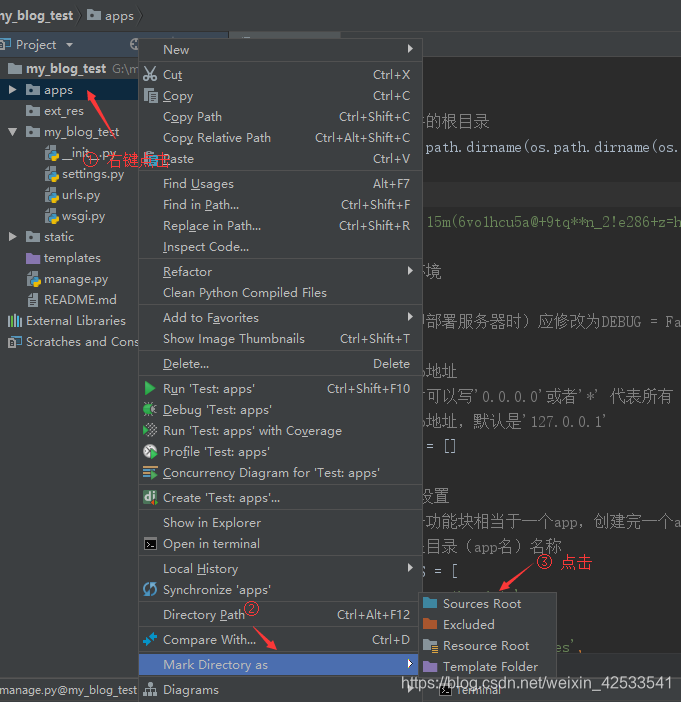Click the Scratches and Consoles icon
Viewport: 681px width, 702px height.
pyautogui.click(x=15, y=342)
